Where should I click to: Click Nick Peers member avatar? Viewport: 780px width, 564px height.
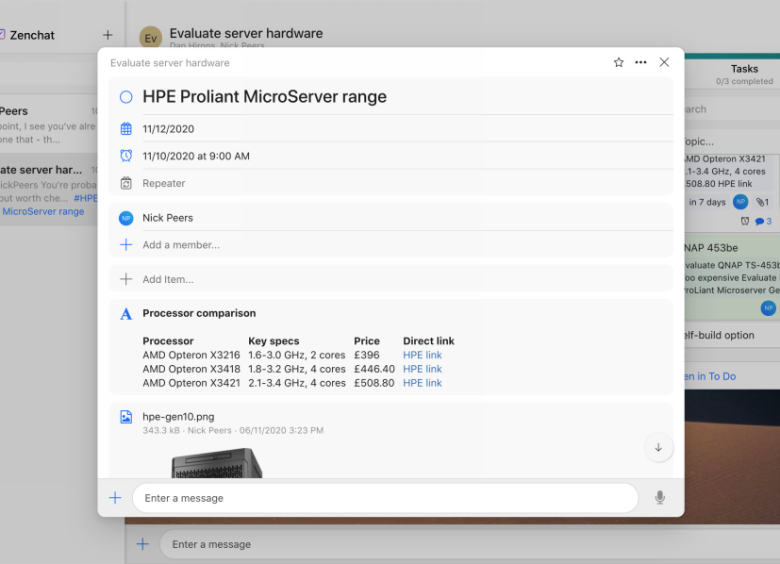(126, 218)
